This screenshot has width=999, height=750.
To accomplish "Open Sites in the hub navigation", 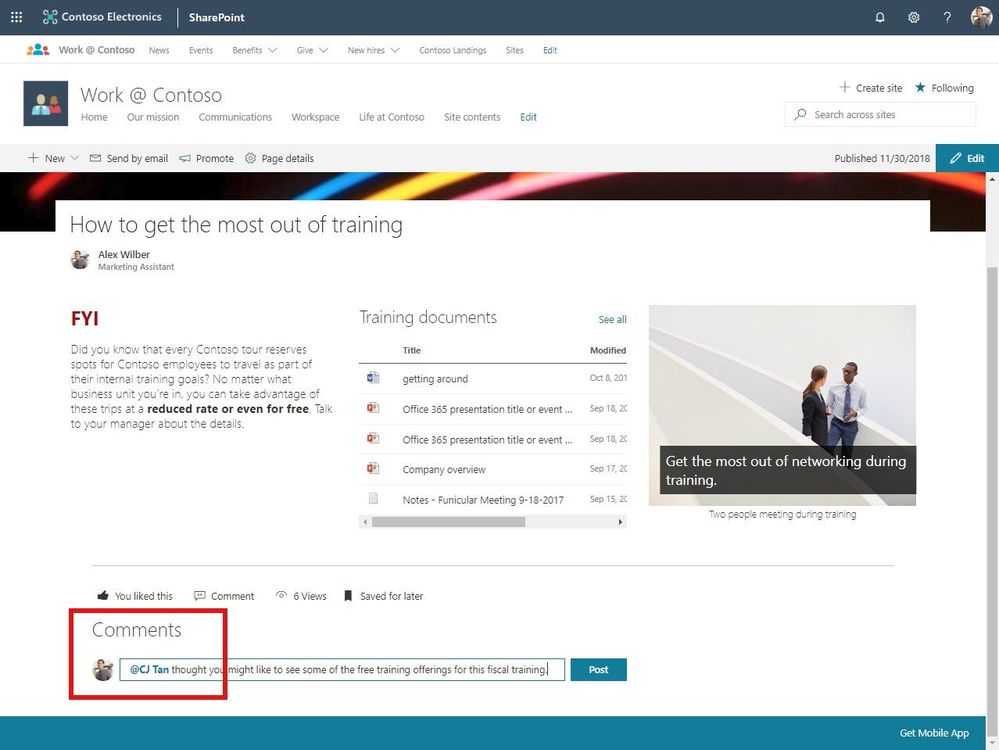I will pos(515,50).
